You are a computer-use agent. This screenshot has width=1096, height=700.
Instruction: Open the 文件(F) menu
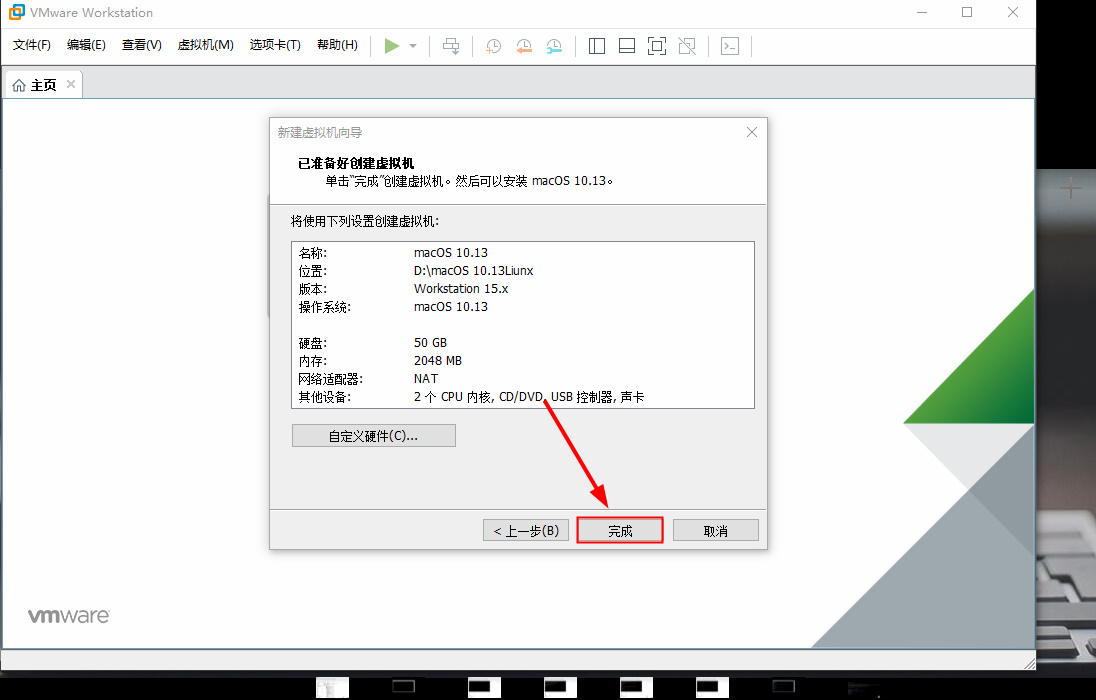[x=31, y=45]
